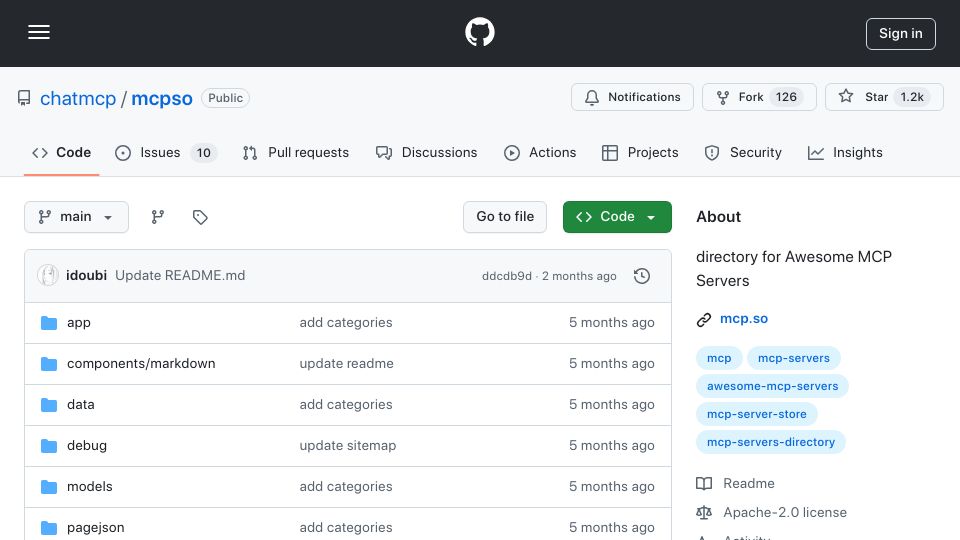Viewport: 960px width, 540px height.
Task: Open the Security tab
Action: tap(743, 152)
